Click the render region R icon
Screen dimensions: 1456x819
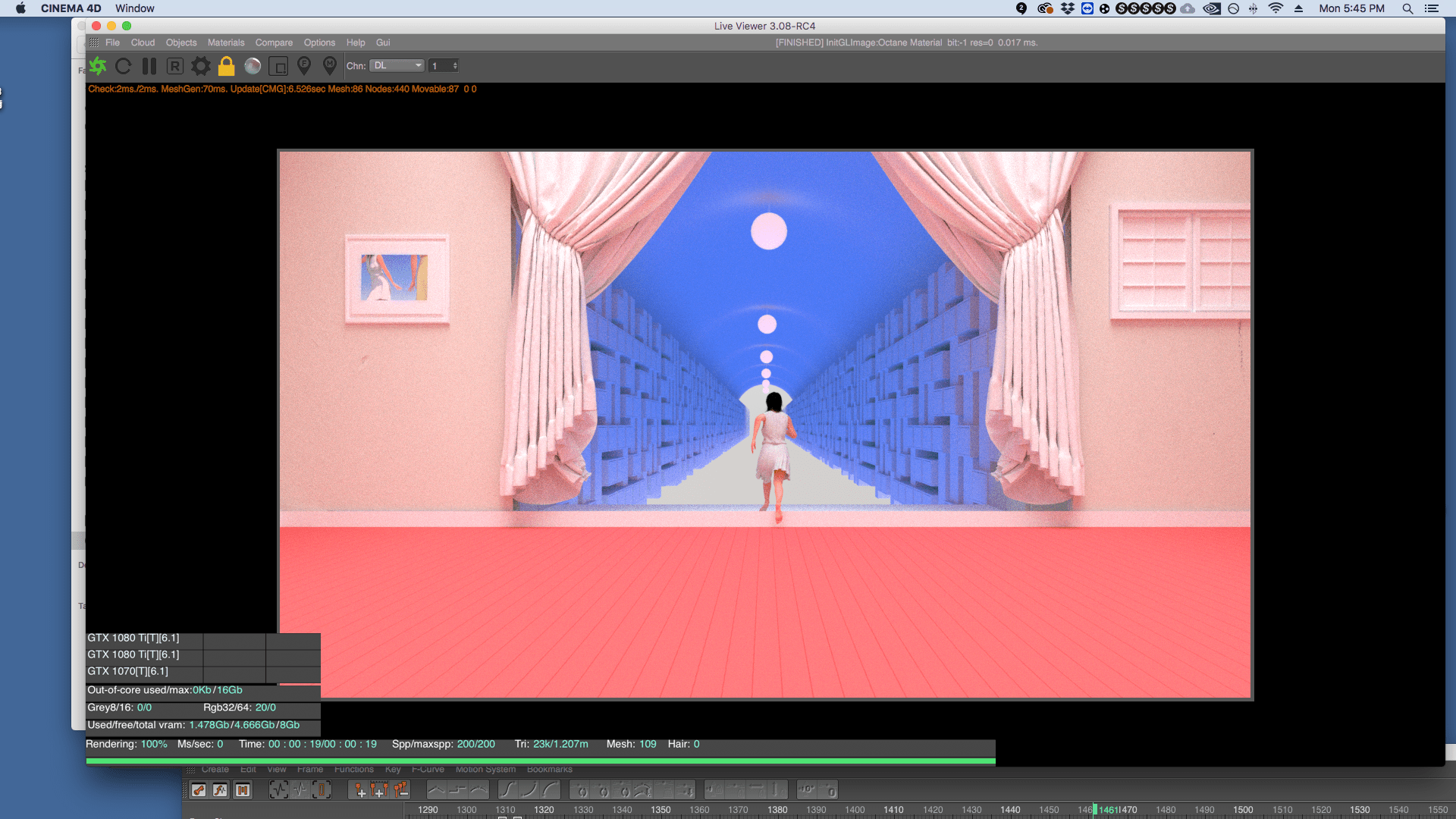pos(174,66)
